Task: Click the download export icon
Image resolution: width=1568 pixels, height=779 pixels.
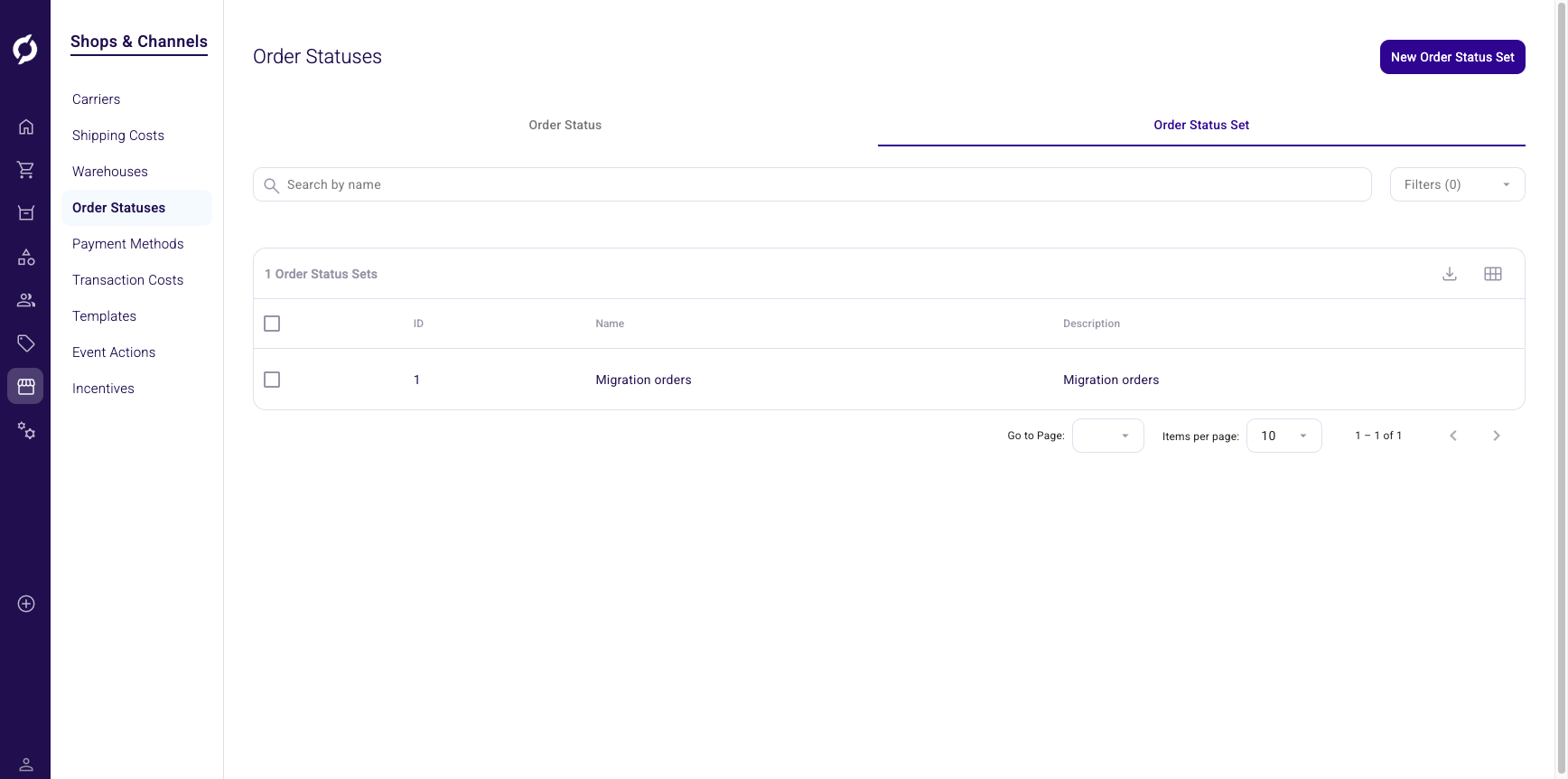Action: (x=1450, y=274)
